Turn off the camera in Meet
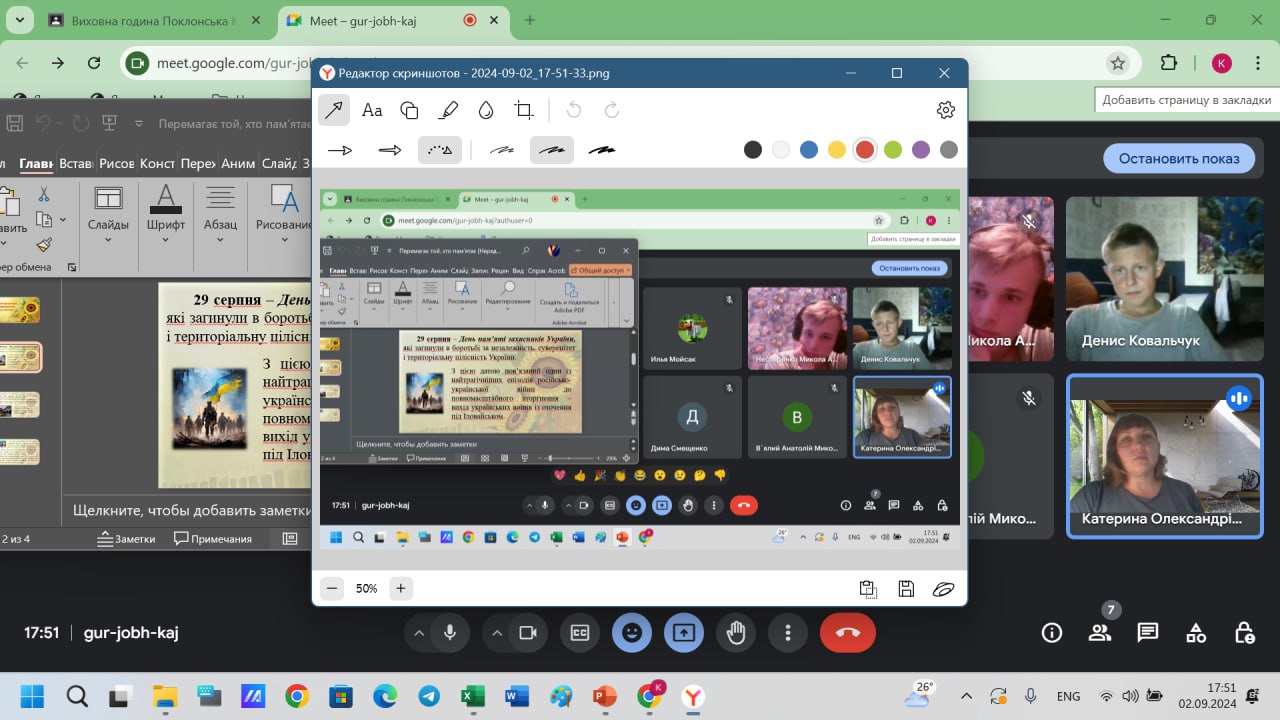Image resolution: width=1280 pixels, height=720 pixels. (528, 633)
